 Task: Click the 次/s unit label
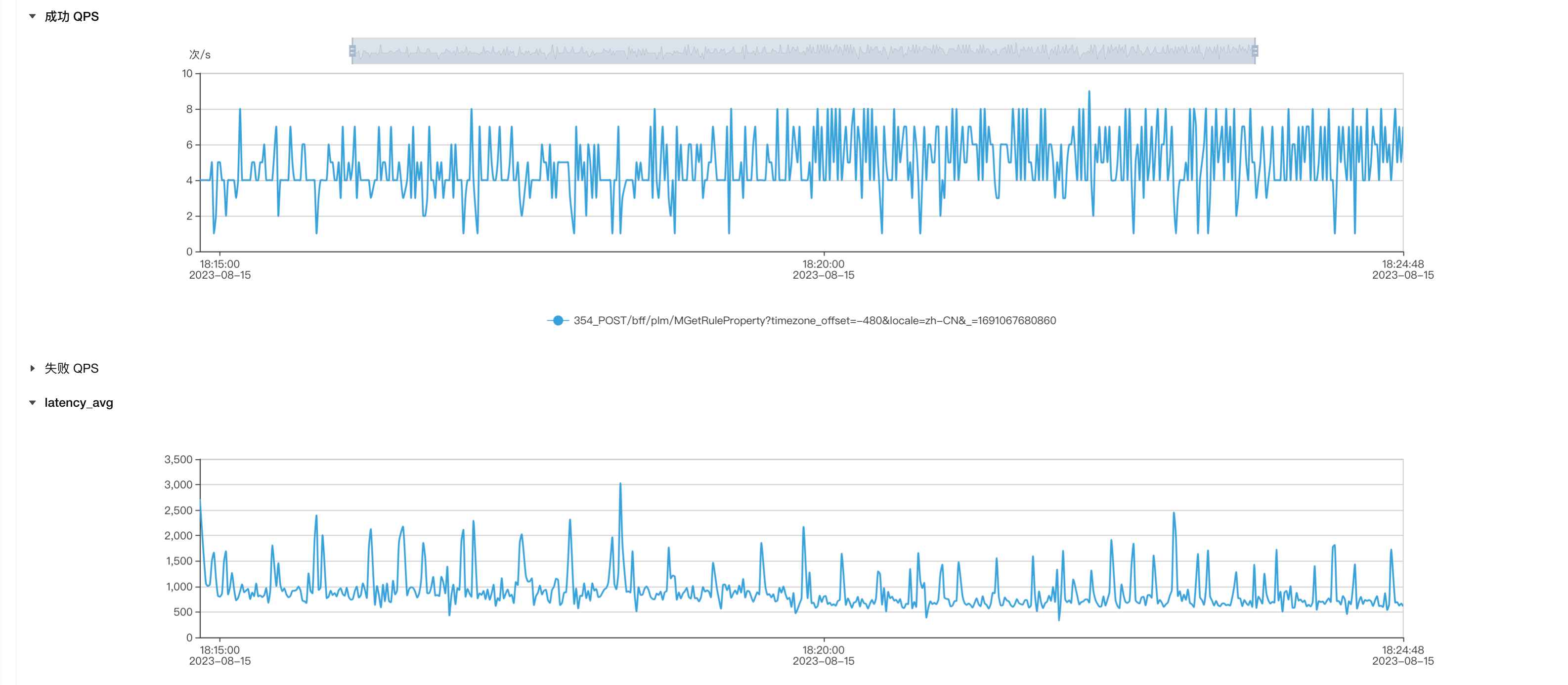pos(200,55)
